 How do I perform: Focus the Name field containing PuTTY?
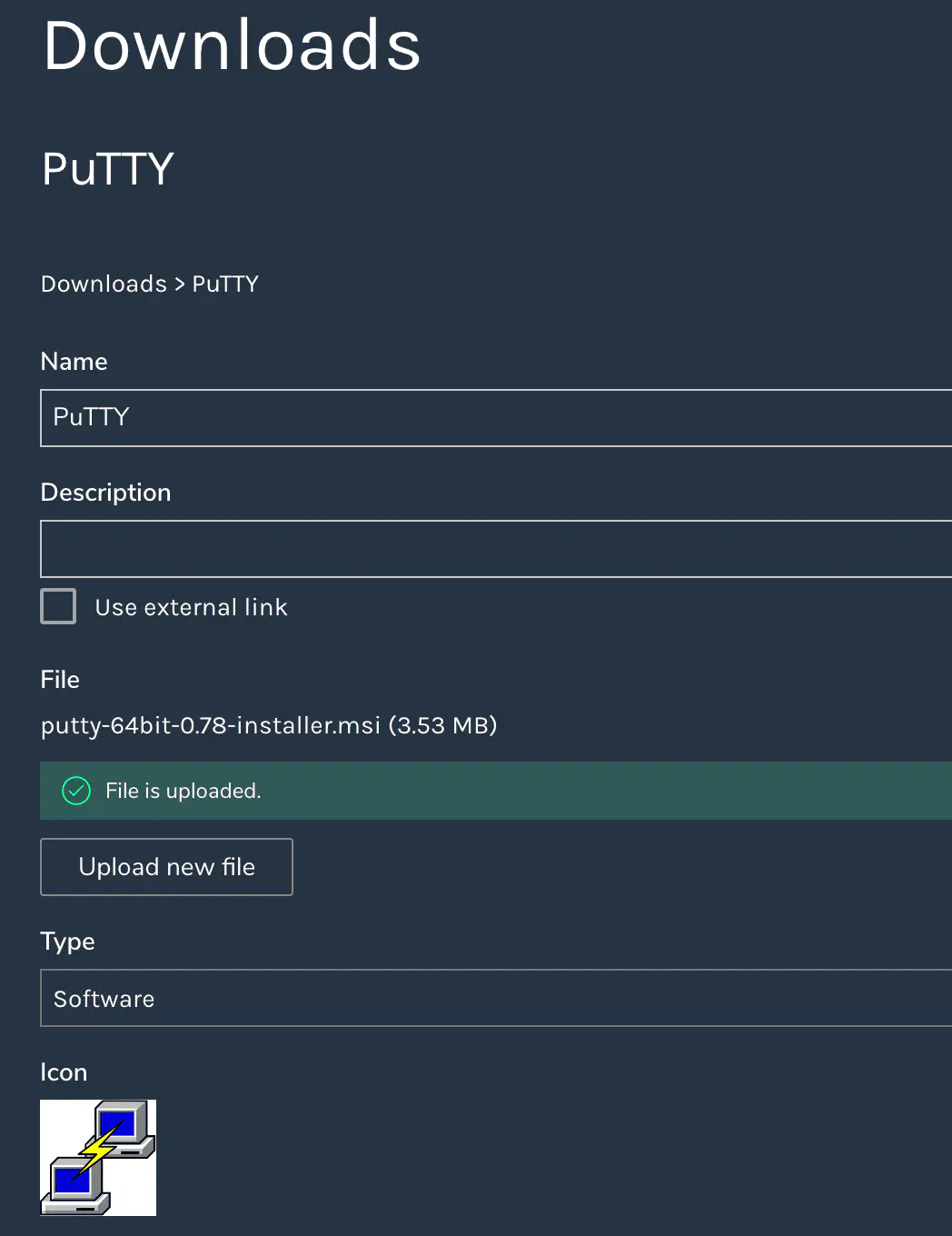[496, 418]
